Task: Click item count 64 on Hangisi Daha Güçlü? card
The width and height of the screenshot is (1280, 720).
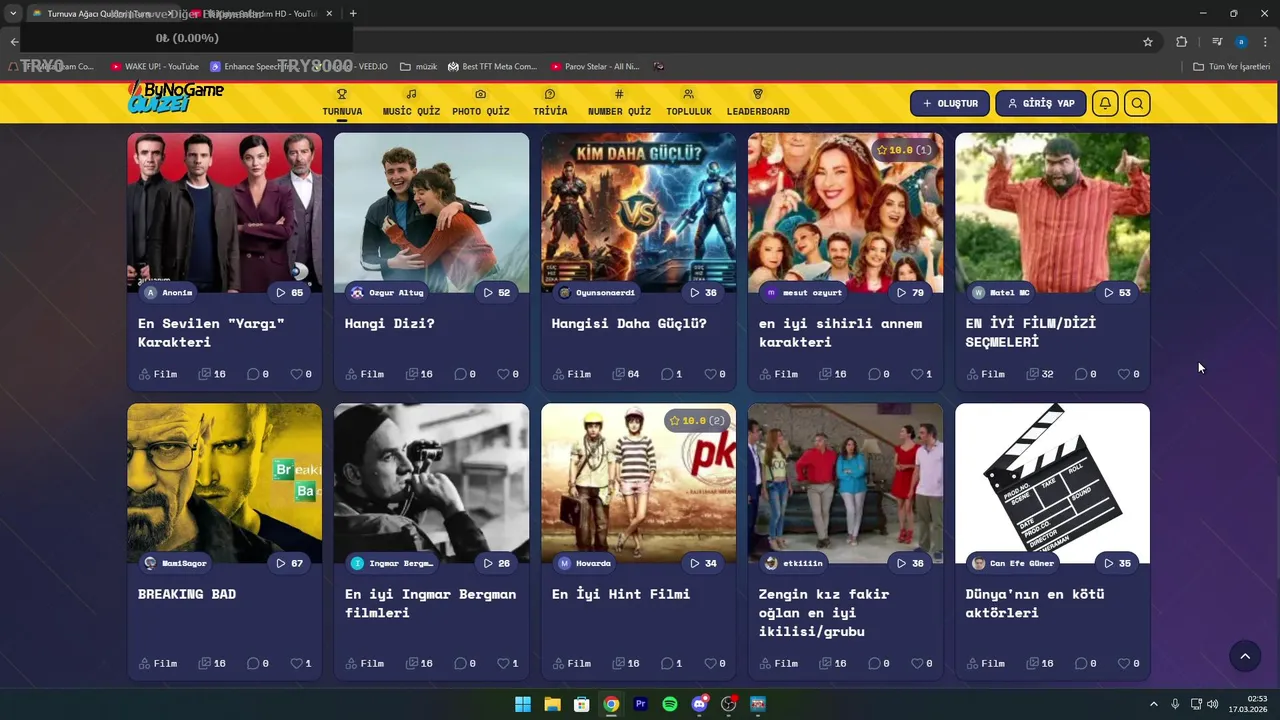Action: pyautogui.click(x=625, y=374)
